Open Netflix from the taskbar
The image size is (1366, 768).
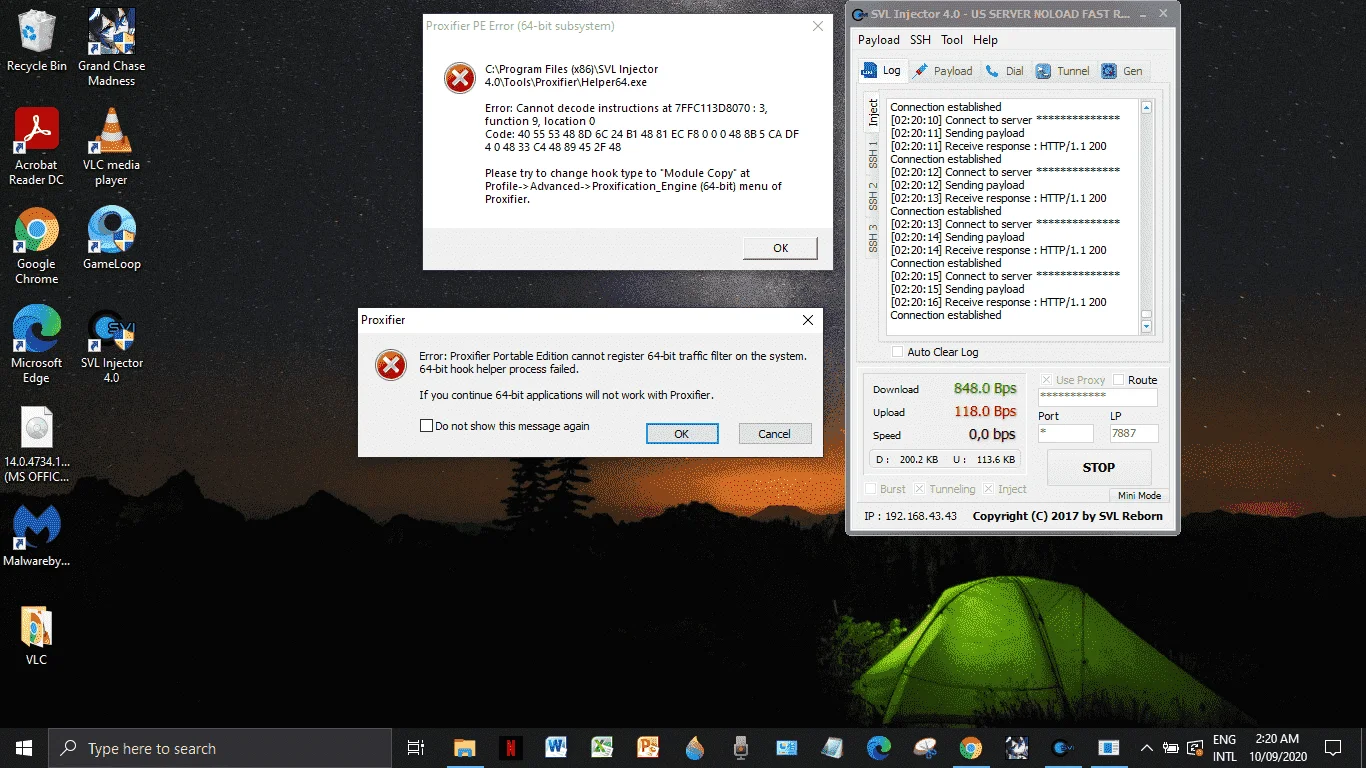[x=510, y=748]
